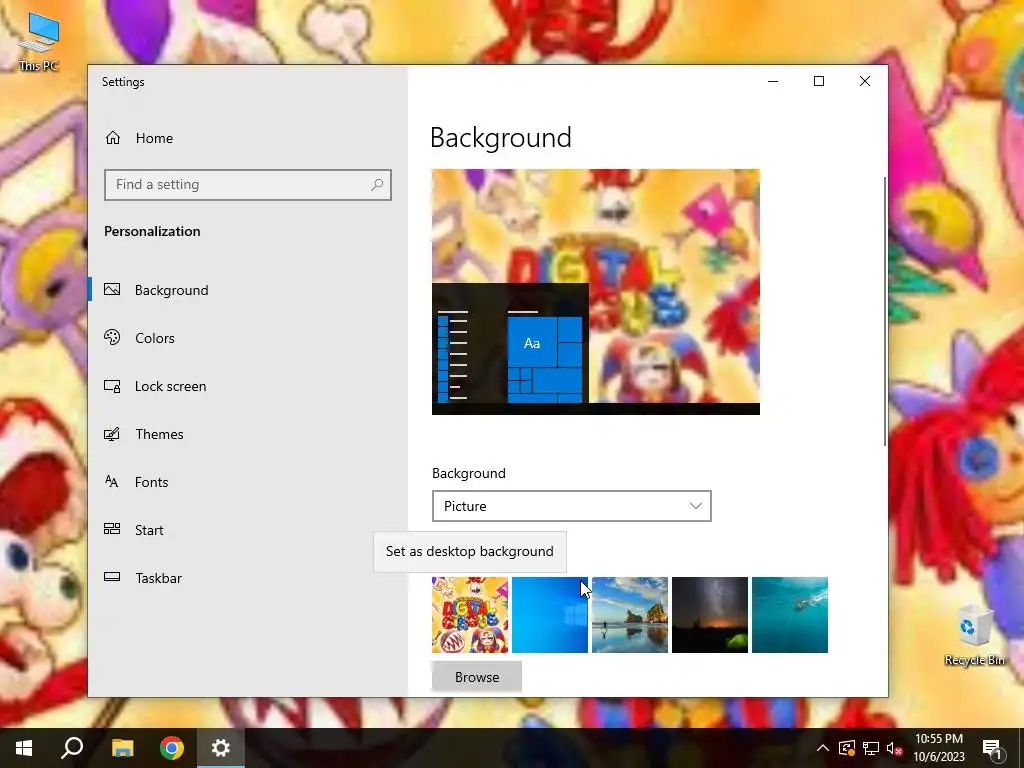Select the Digital Circus picture thumbnail
Screen dimensions: 1024x768
tap(470, 615)
